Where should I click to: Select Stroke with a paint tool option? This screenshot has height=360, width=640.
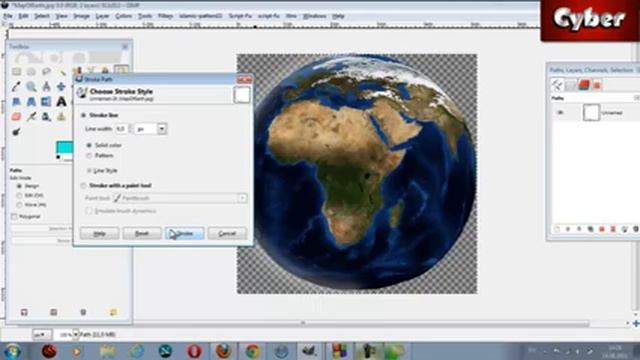84,186
